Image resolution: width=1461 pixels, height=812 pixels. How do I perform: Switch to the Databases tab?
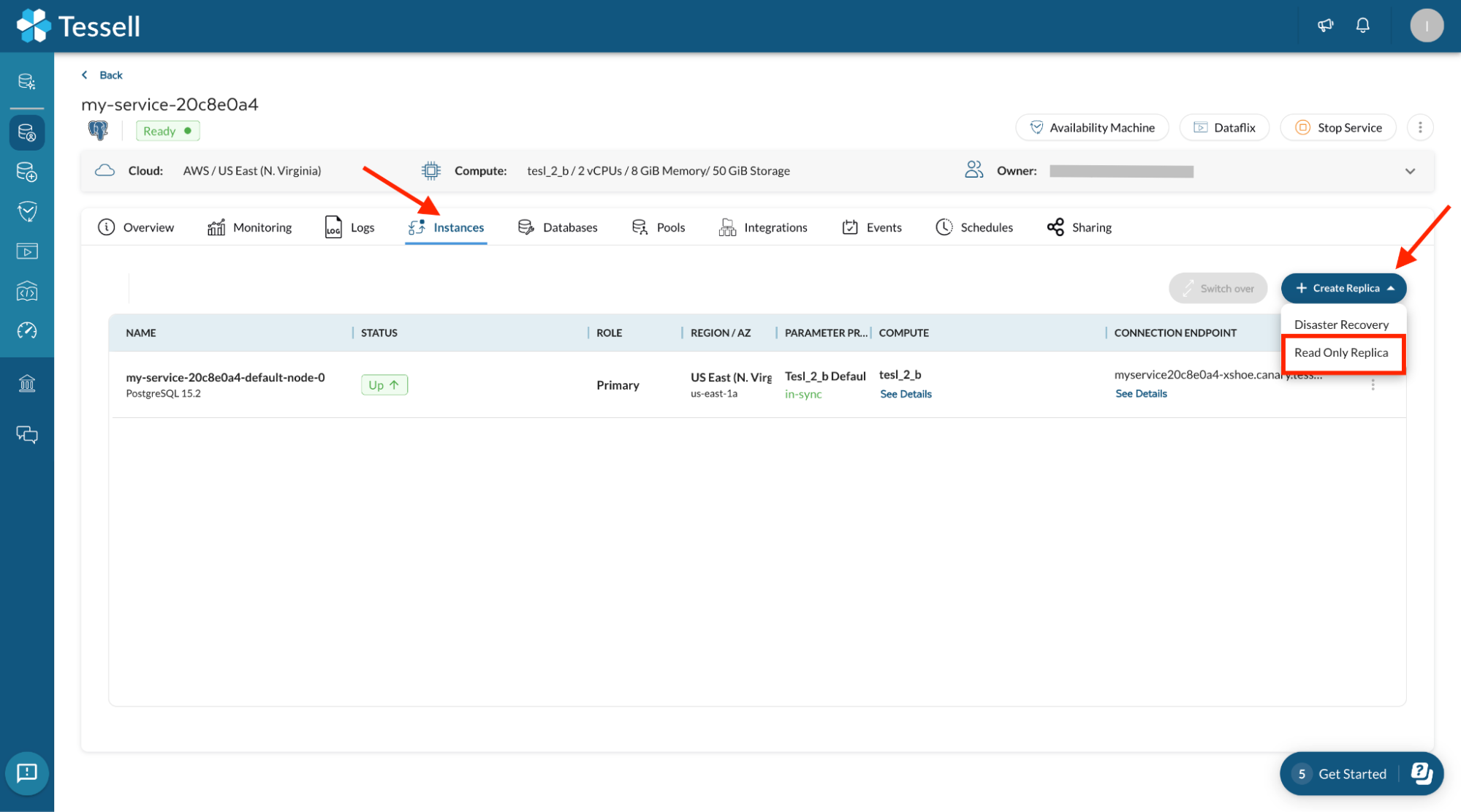click(x=558, y=227)
